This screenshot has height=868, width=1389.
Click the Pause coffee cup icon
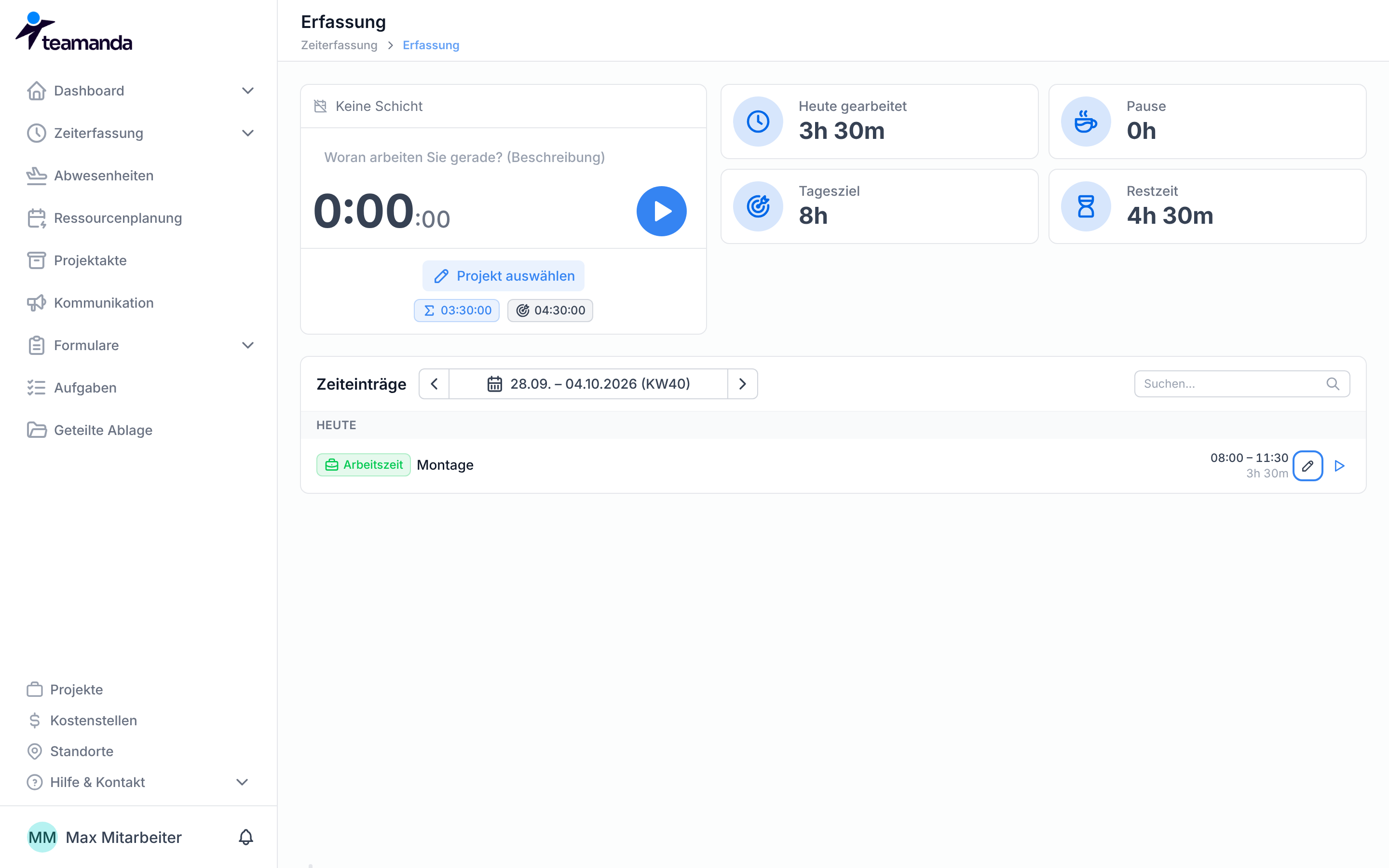coord(1085,121)
